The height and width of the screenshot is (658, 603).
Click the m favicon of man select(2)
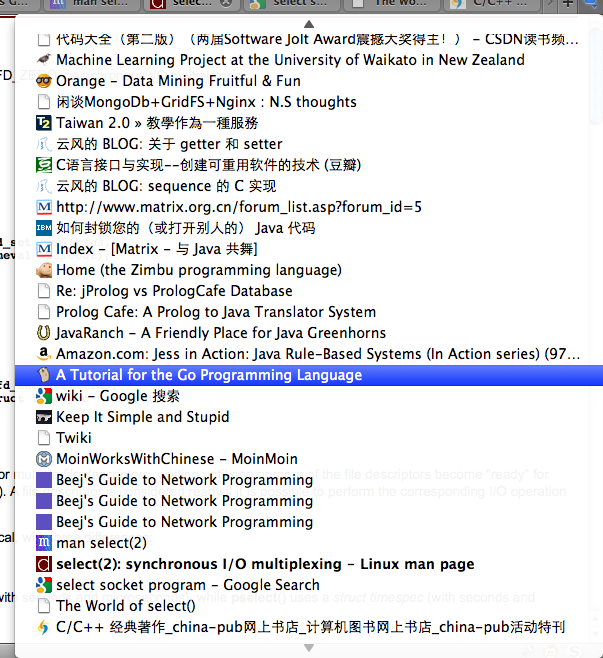click(x=44, y=543)
